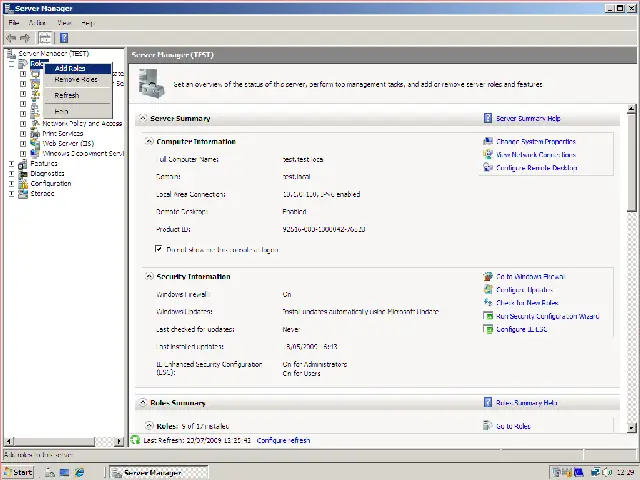The width and height of the screenshot is (640, 480).
Task: Click the Change System Properties icon
Action: (488, 142)
